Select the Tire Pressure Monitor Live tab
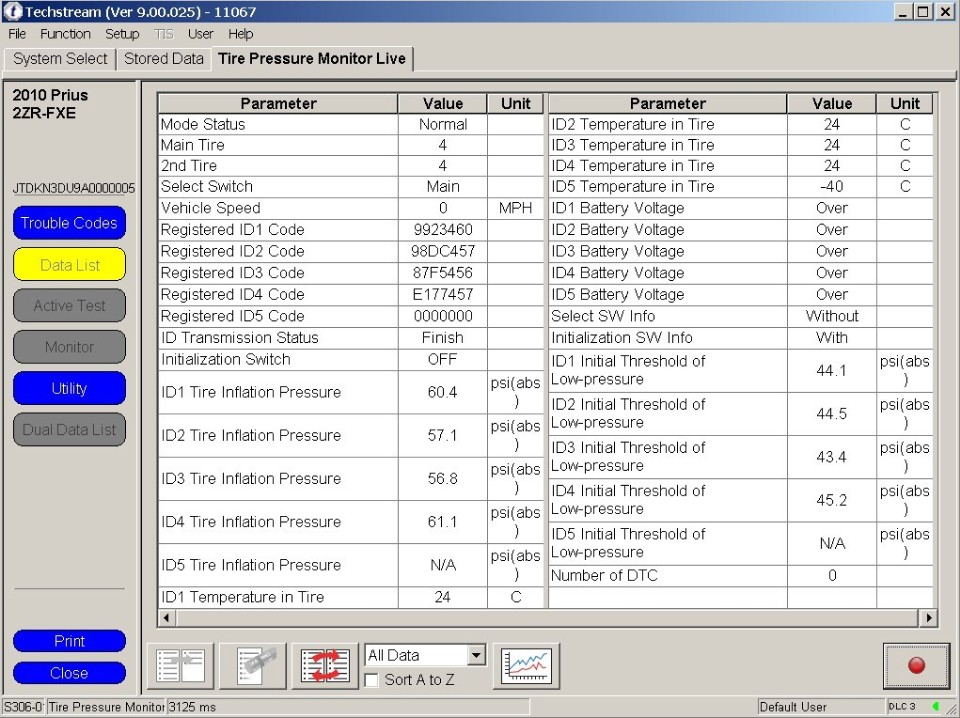960x718 pixels. coord(312,59)
